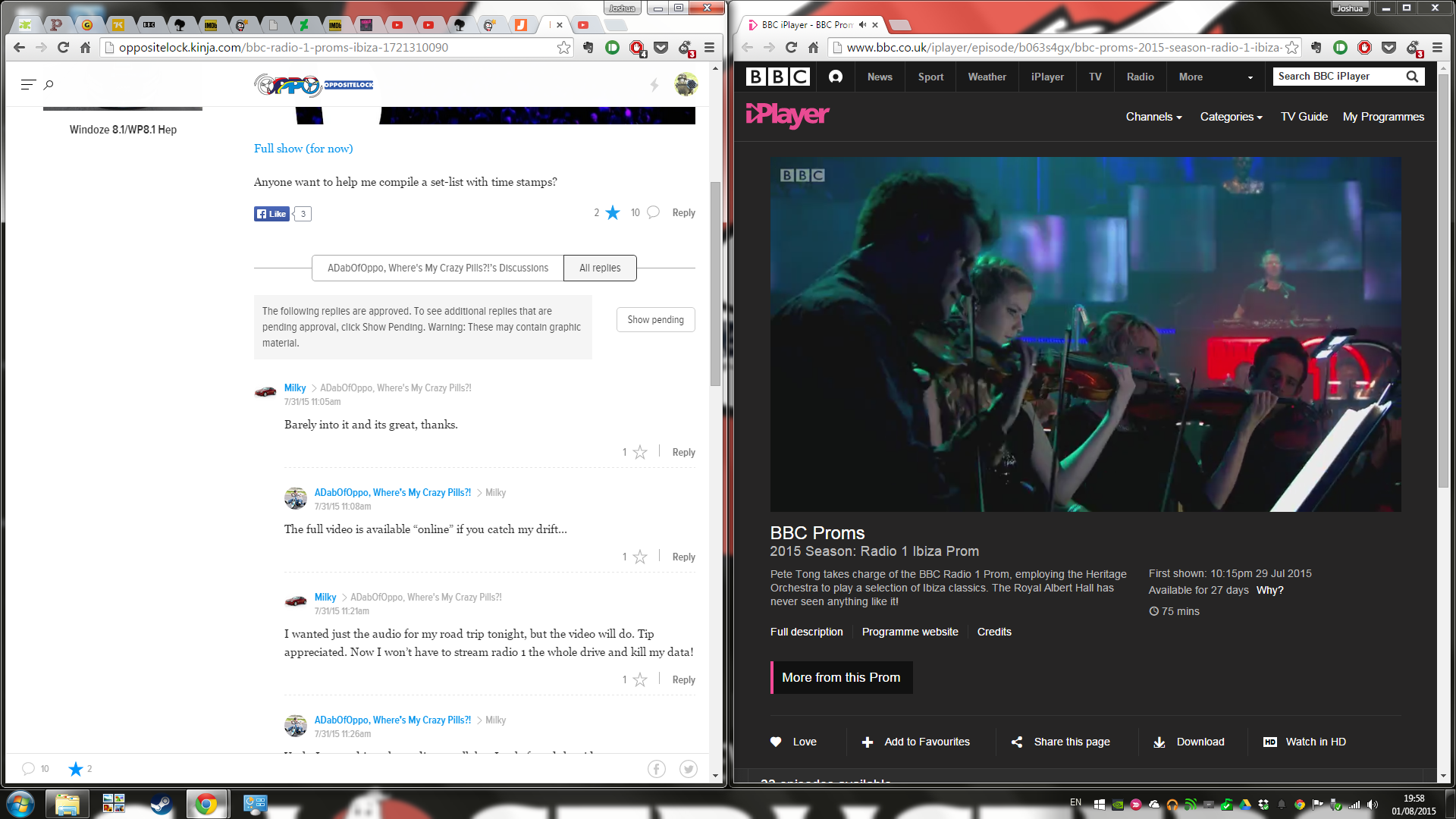1456x819 pixels.
Task: Star Milky's road trip comment
Action: (x=640, y=680)
